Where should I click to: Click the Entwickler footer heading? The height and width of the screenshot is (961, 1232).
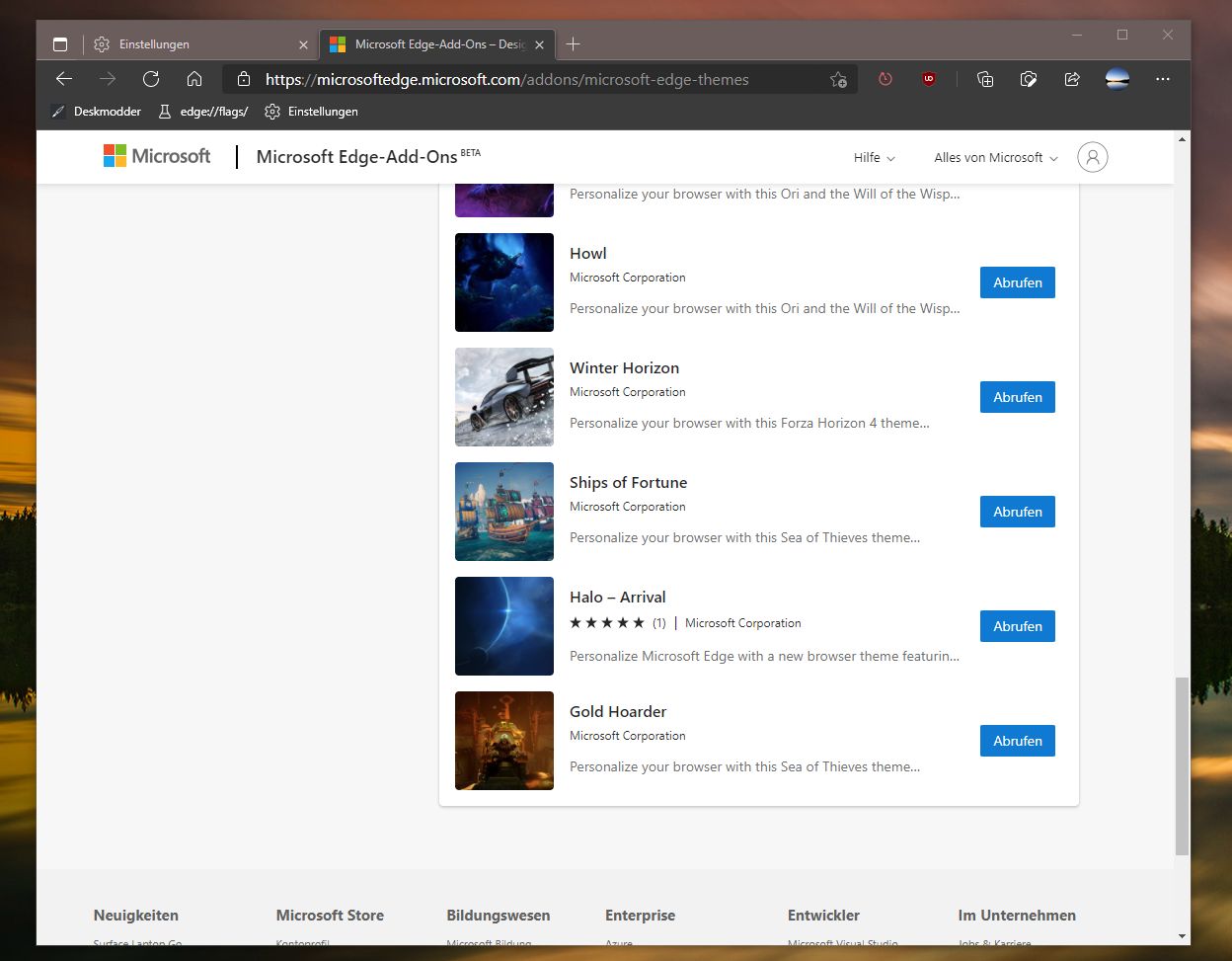click(824, 916)
